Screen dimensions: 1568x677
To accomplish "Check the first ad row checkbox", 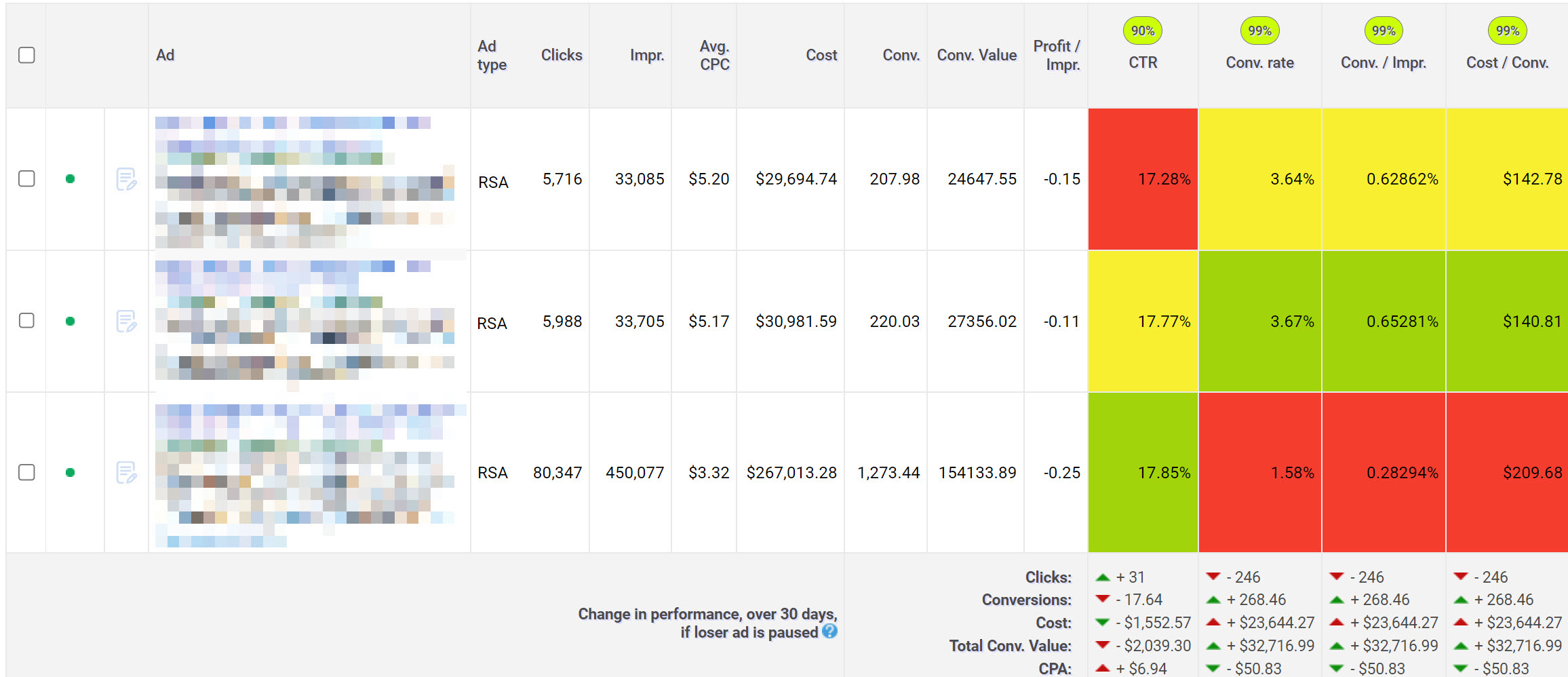I will [x=26, y=178].
